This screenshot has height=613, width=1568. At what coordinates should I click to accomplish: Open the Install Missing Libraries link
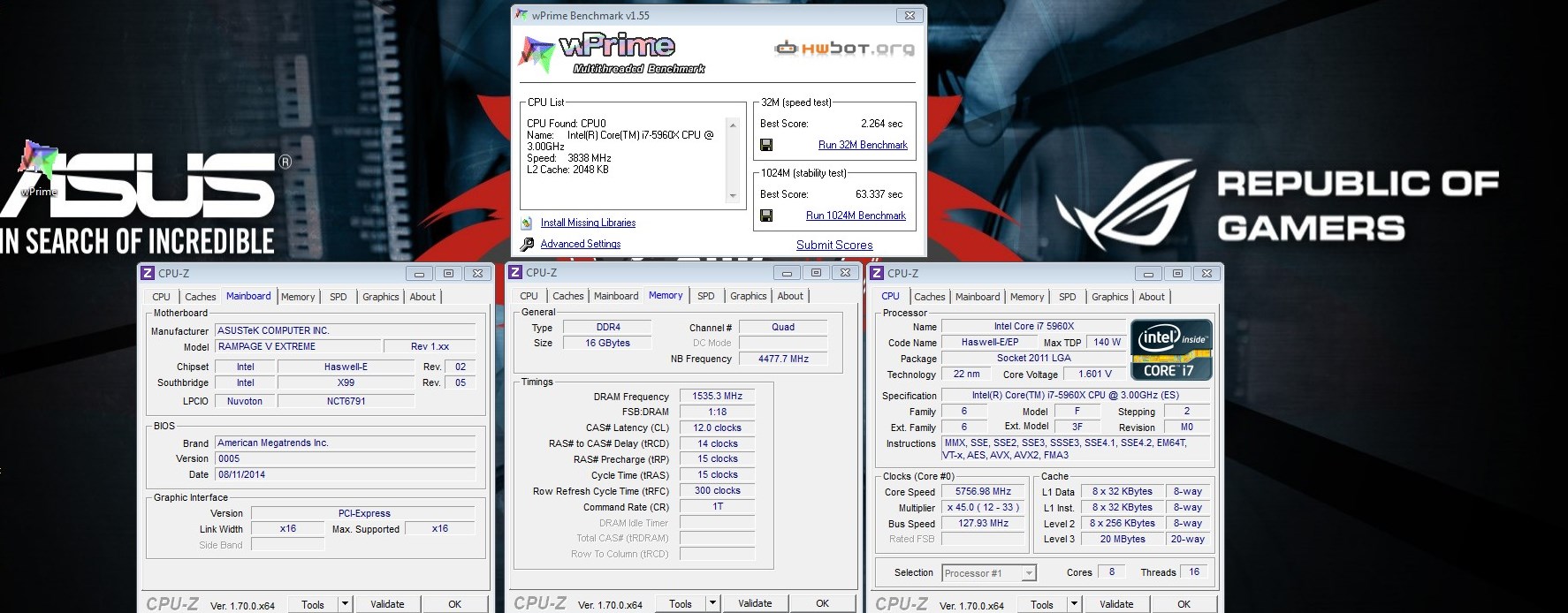click(588, 223)
